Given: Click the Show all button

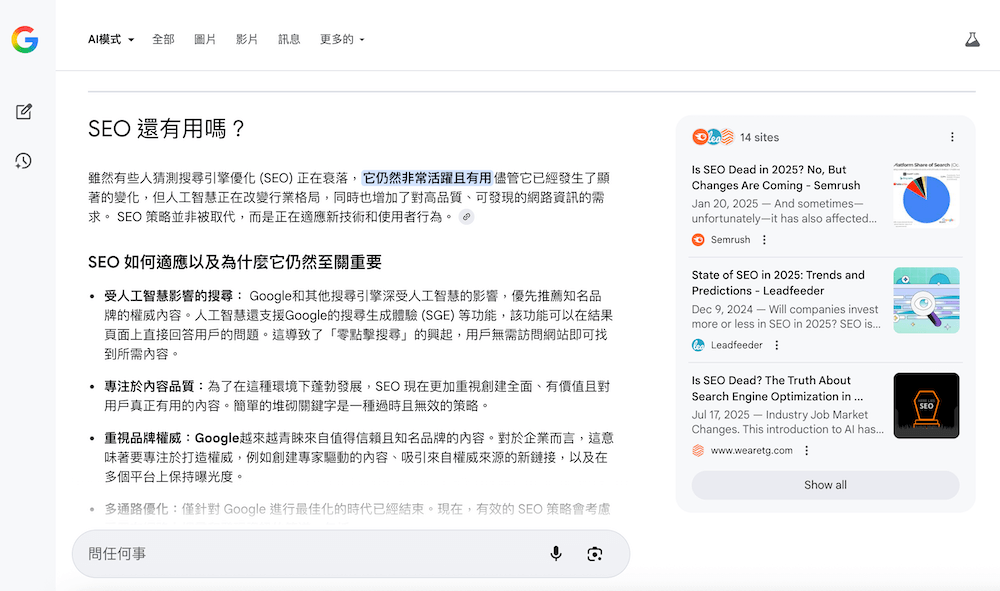Looking at the screenshot, I should click(825, 485).
